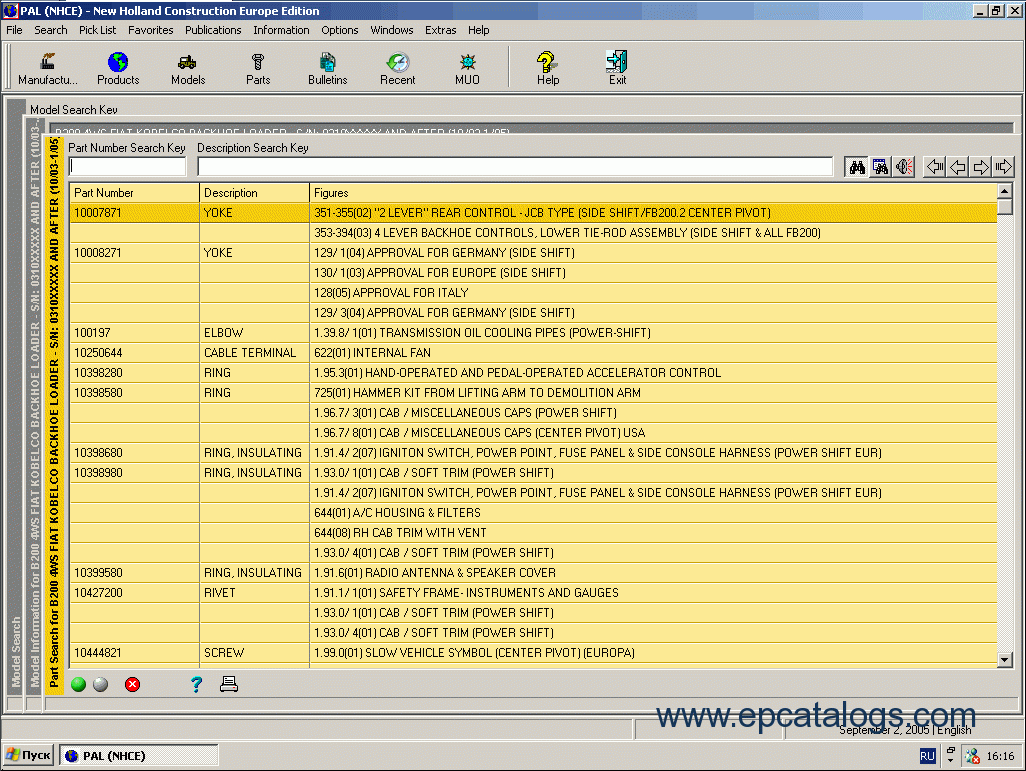The height and width of the screenshot is (771, 1026).
Task: Click the Part Number Search Key field
Action: pyautogui.click(x=127, y=167)
